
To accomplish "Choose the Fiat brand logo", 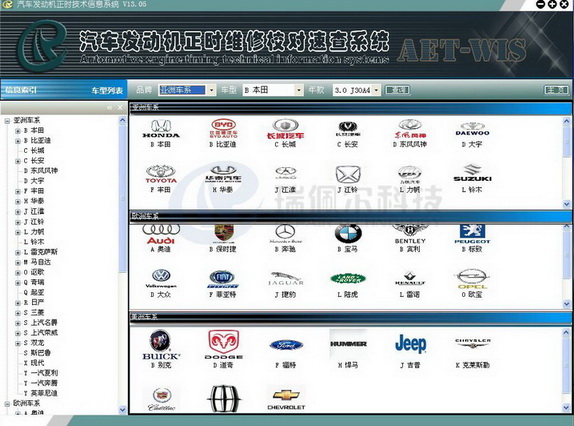I will [223, 280].
